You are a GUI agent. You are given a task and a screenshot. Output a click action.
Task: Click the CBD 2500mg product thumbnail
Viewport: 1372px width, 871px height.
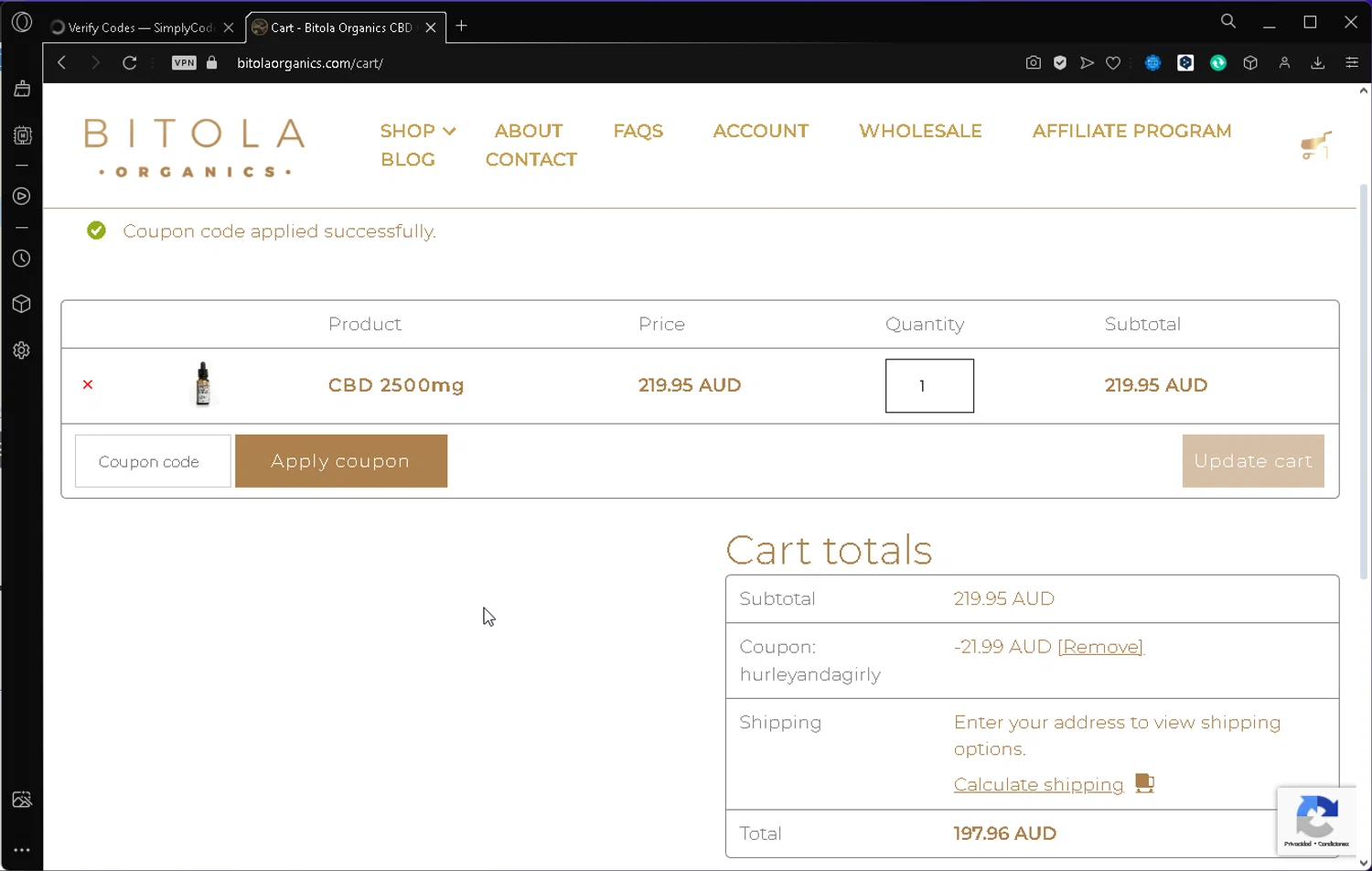[203, 384]
